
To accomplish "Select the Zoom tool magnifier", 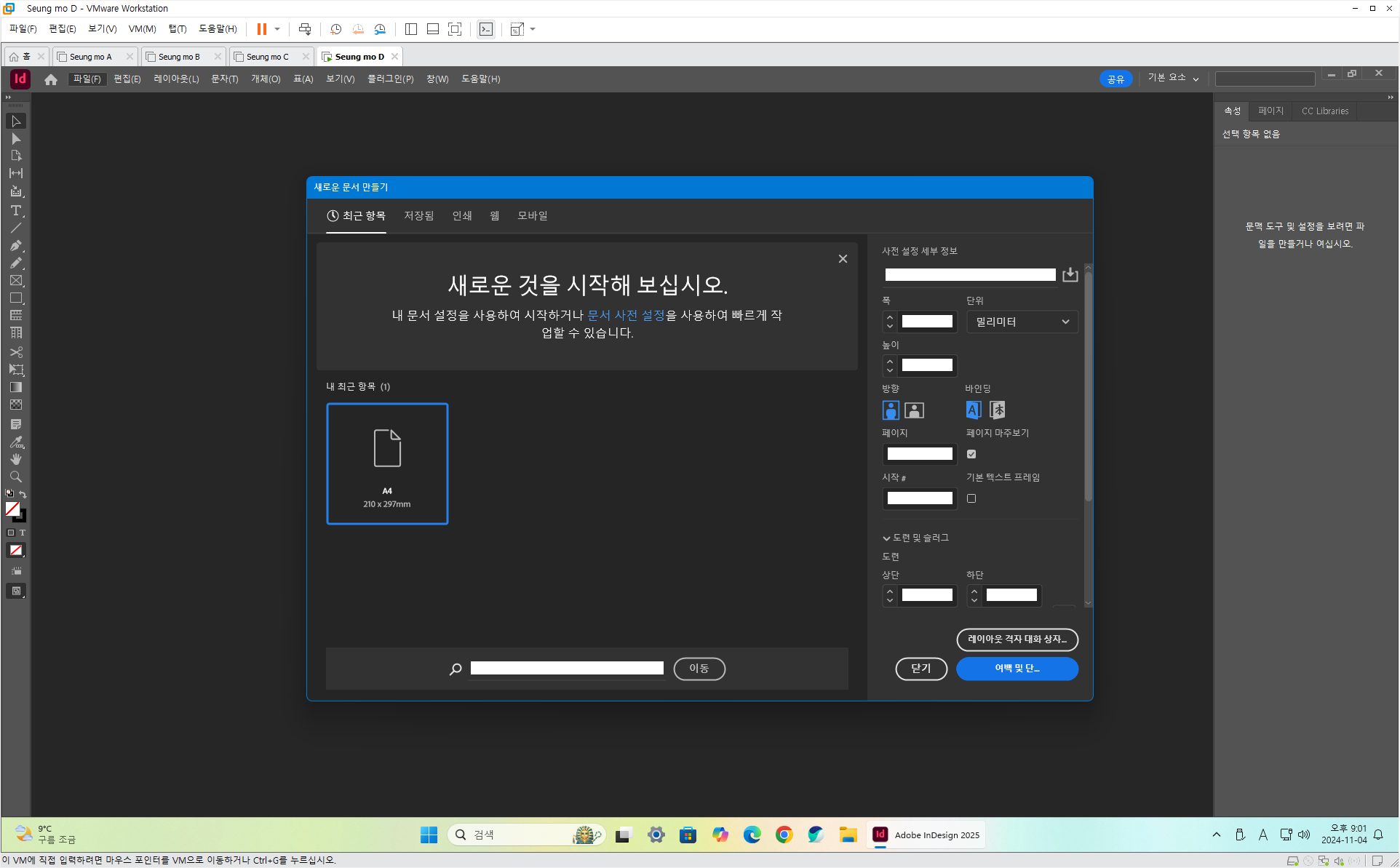I will tap(16, 477).
